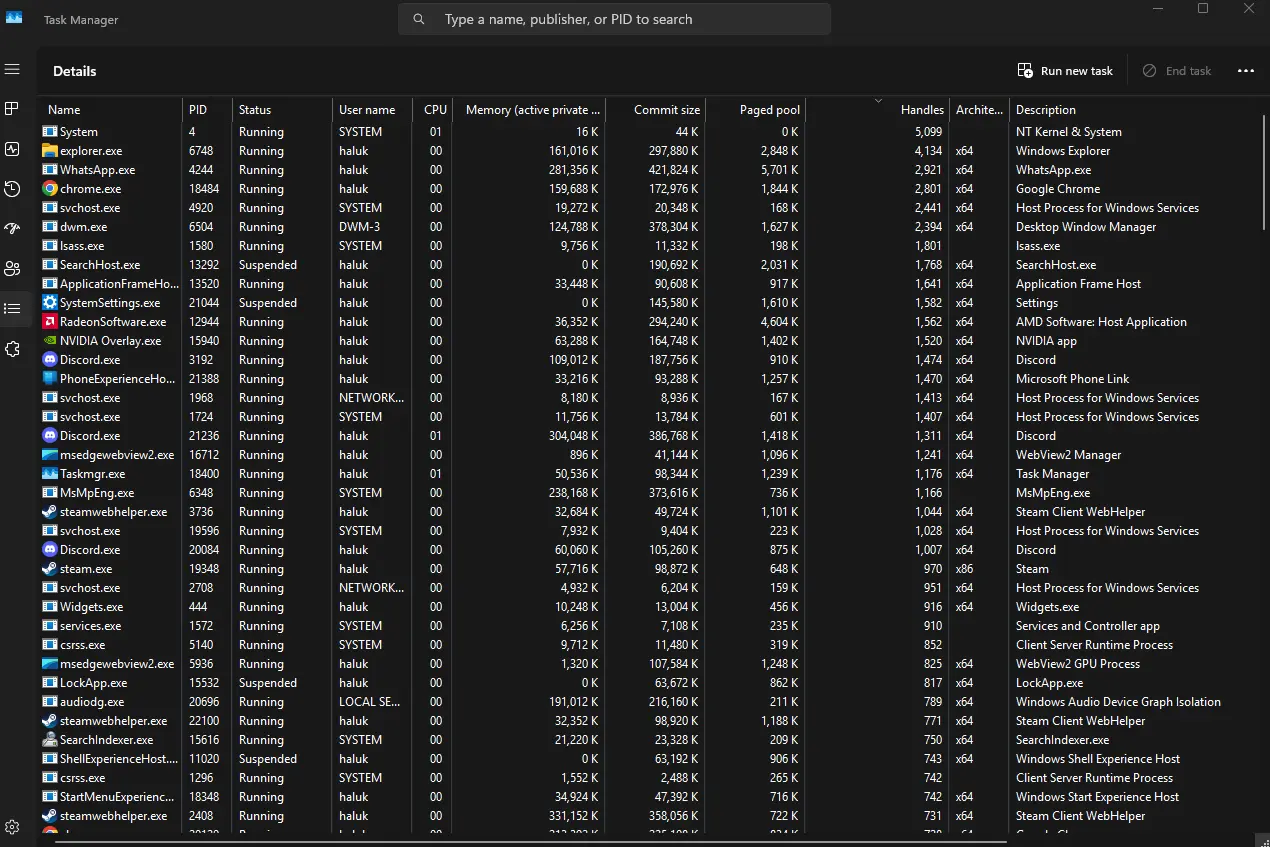Click the x86 architecture cell for steam.exe
The height and width of the screenshot is (847, 1270).
964,569
